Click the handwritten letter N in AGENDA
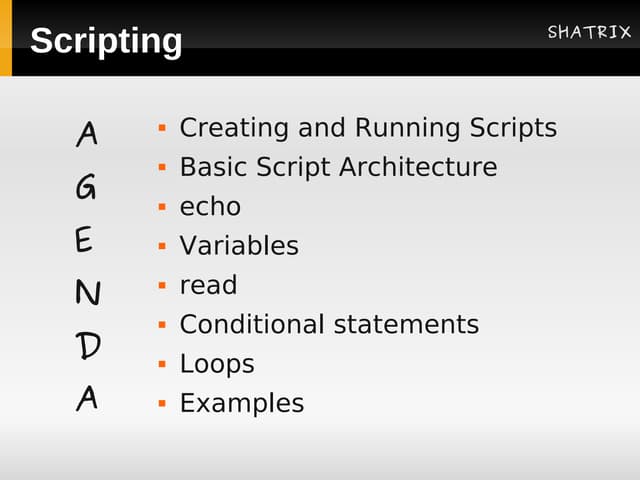This screenshot has height=480, width=640. click(88, 293)
